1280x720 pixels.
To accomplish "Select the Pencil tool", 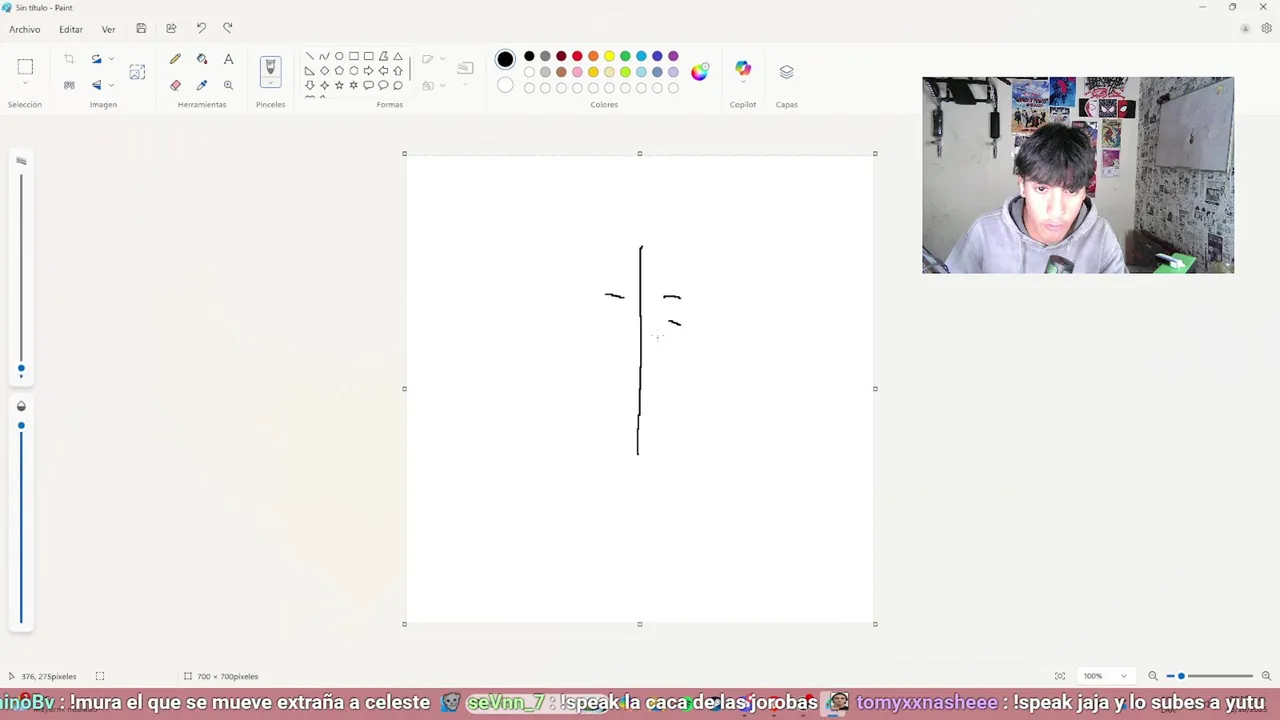I will 175,59.
